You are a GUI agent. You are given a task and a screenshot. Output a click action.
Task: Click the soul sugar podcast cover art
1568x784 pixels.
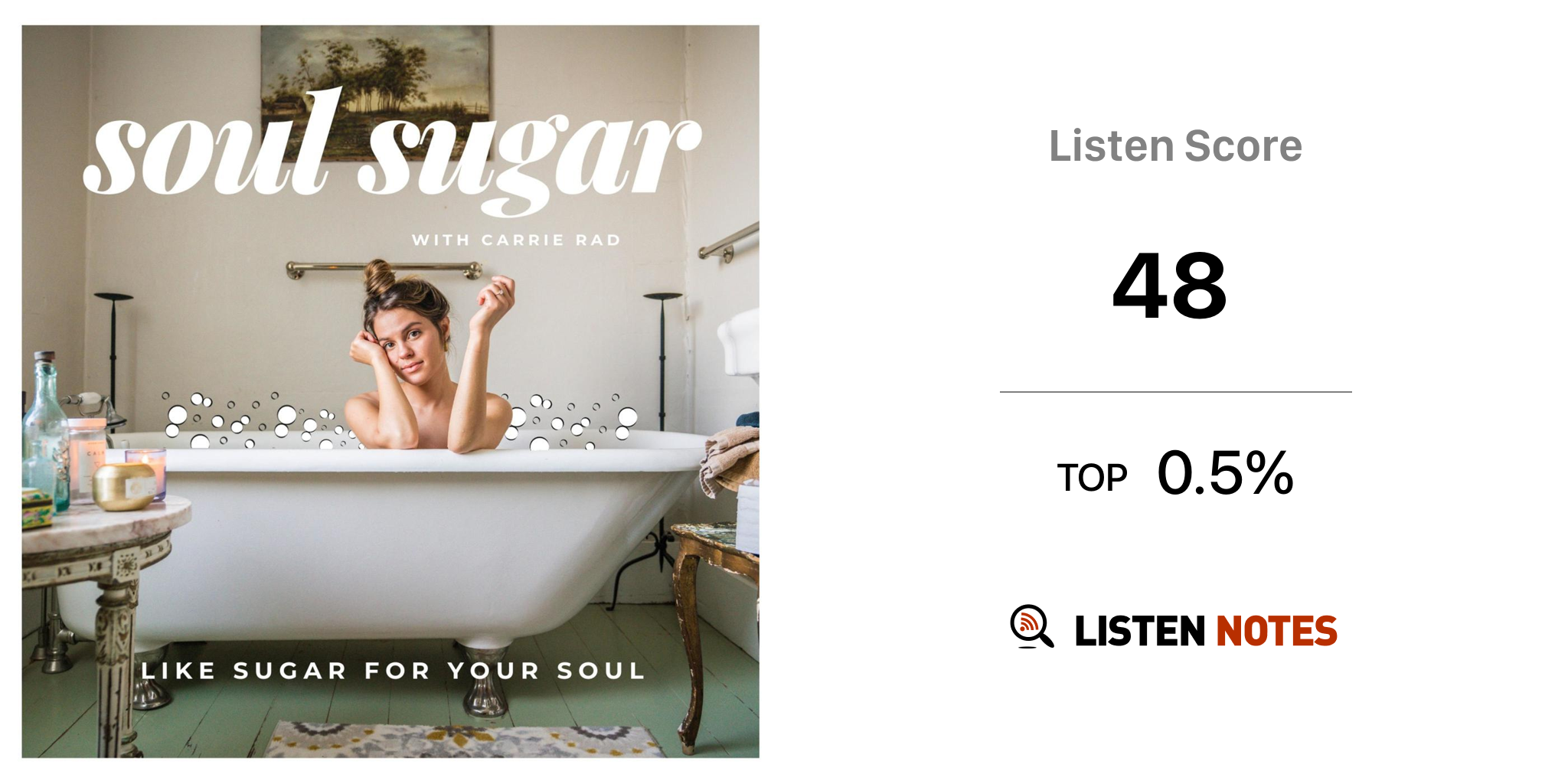click(x=390, y=391)
